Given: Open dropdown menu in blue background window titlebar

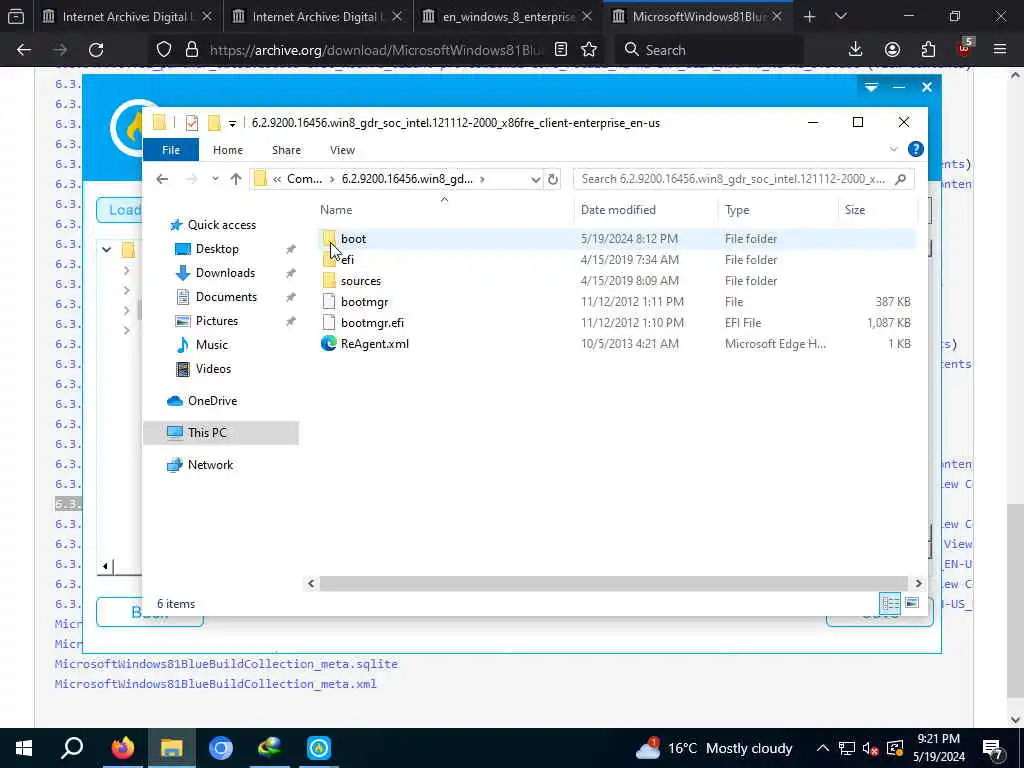Looking at the screenshot, I should 871,87.
